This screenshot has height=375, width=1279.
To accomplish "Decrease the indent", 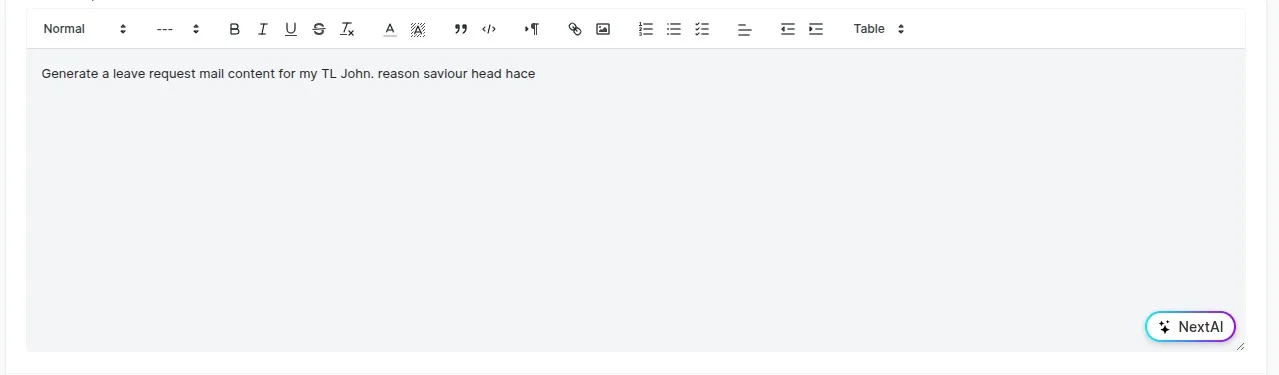I will (788, 29).
